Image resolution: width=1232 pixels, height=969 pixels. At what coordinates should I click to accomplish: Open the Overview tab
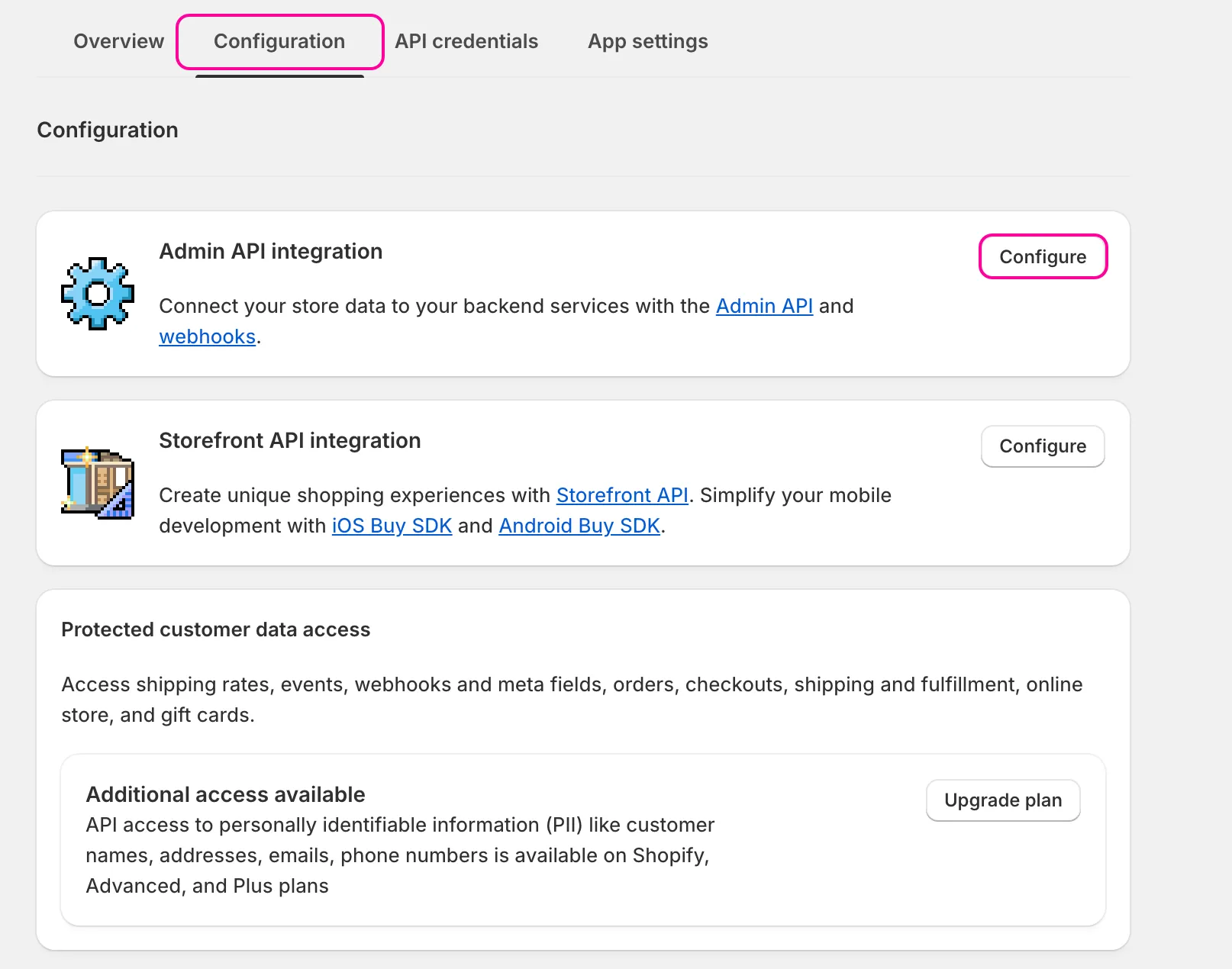[x=118, y=41]
